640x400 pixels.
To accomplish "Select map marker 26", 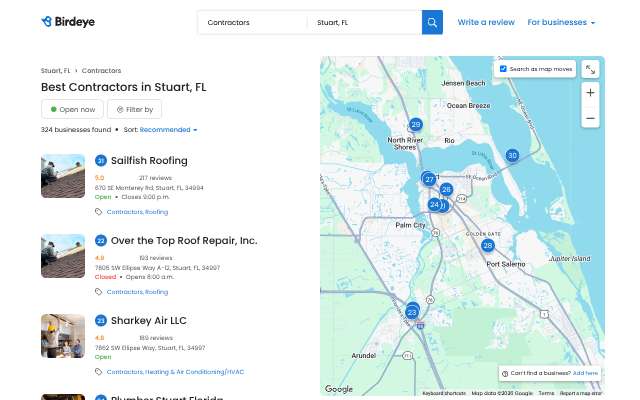I will (x=446, y=189).
